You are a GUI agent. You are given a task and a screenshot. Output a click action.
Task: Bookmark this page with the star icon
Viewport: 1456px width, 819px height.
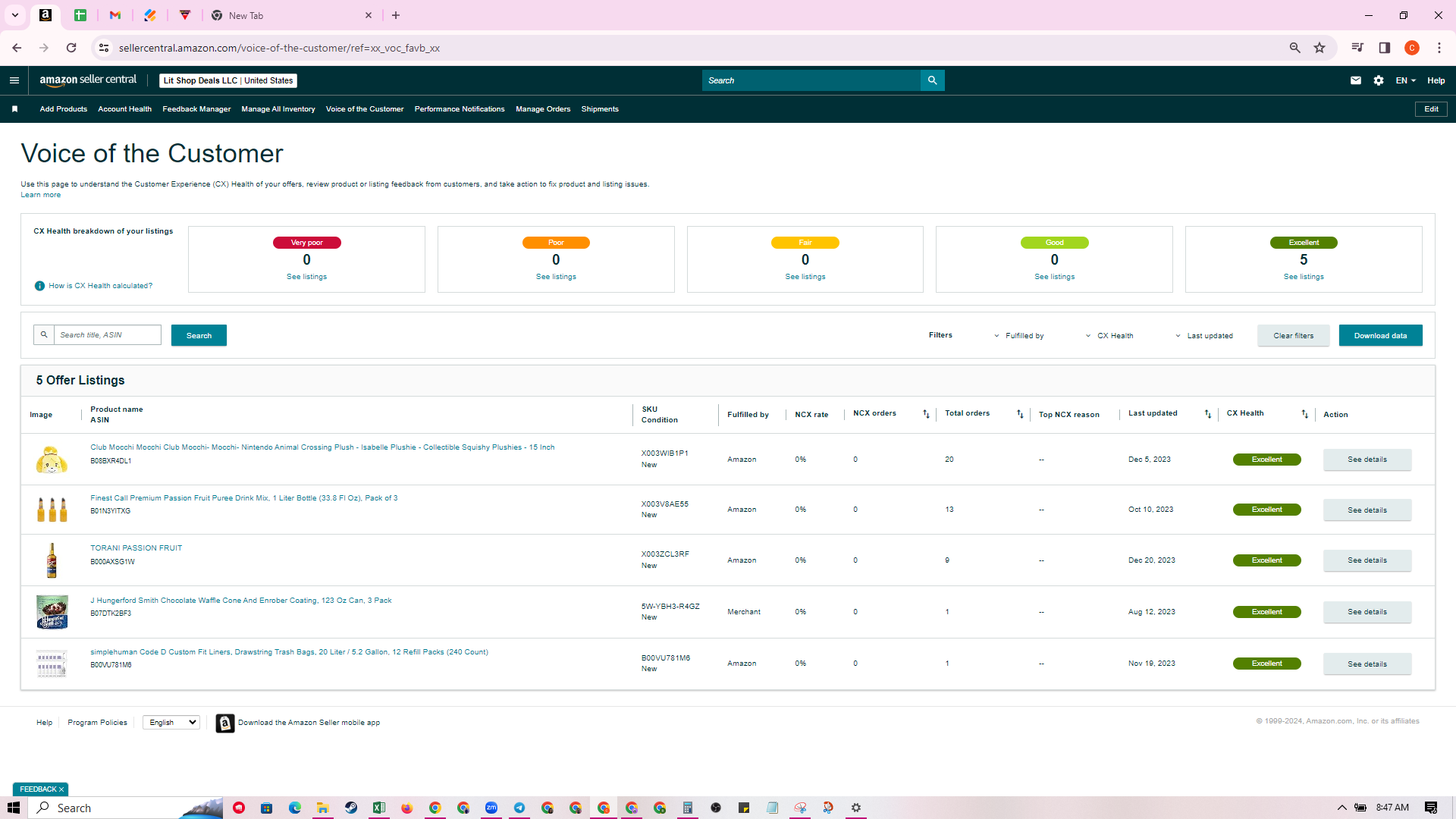[1319, 48]
